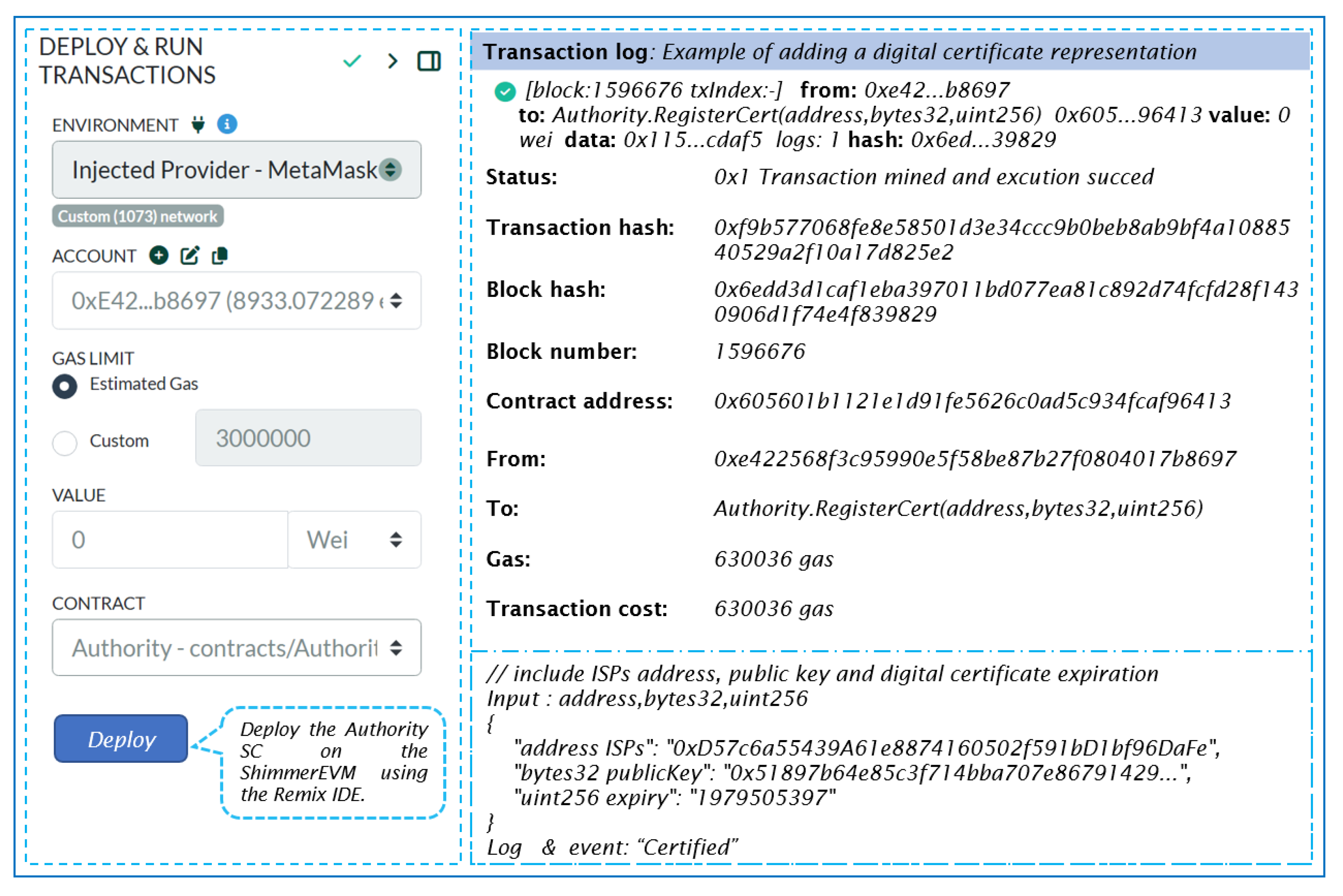Create a new account with plus icon
1343x896 pixels.
(159, 256)
